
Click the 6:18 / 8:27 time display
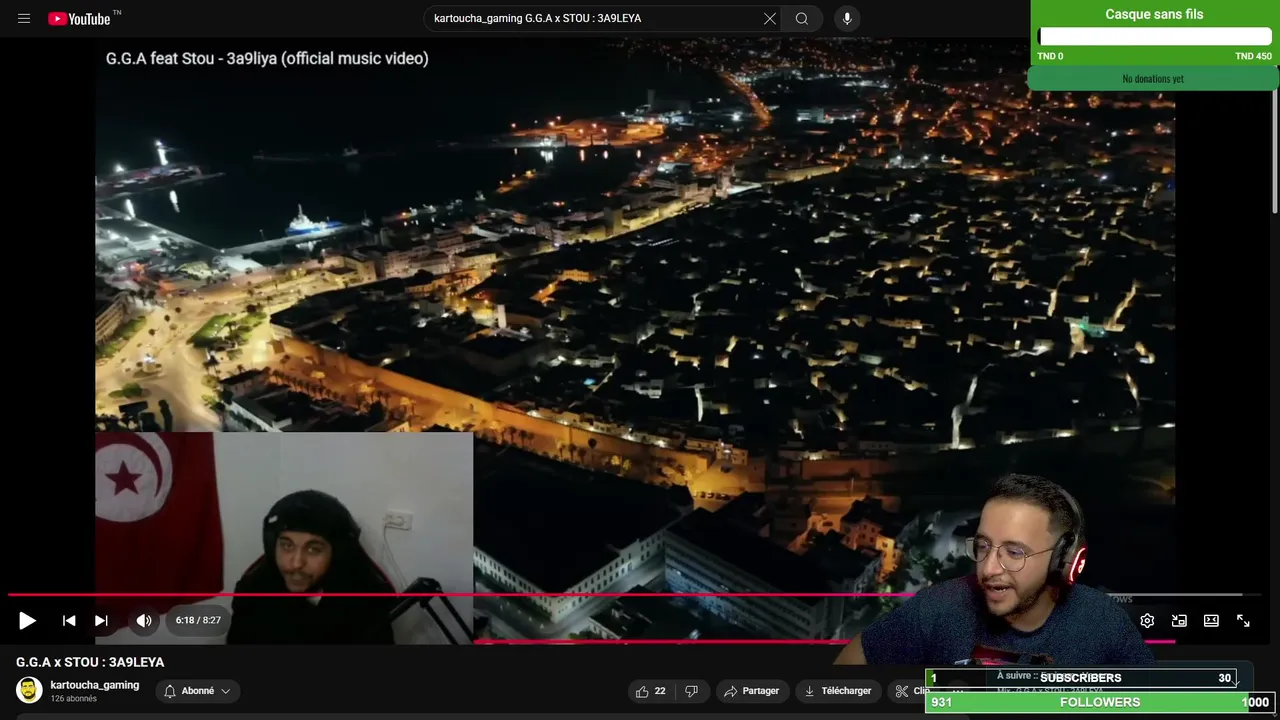click(x=198, y=620)
